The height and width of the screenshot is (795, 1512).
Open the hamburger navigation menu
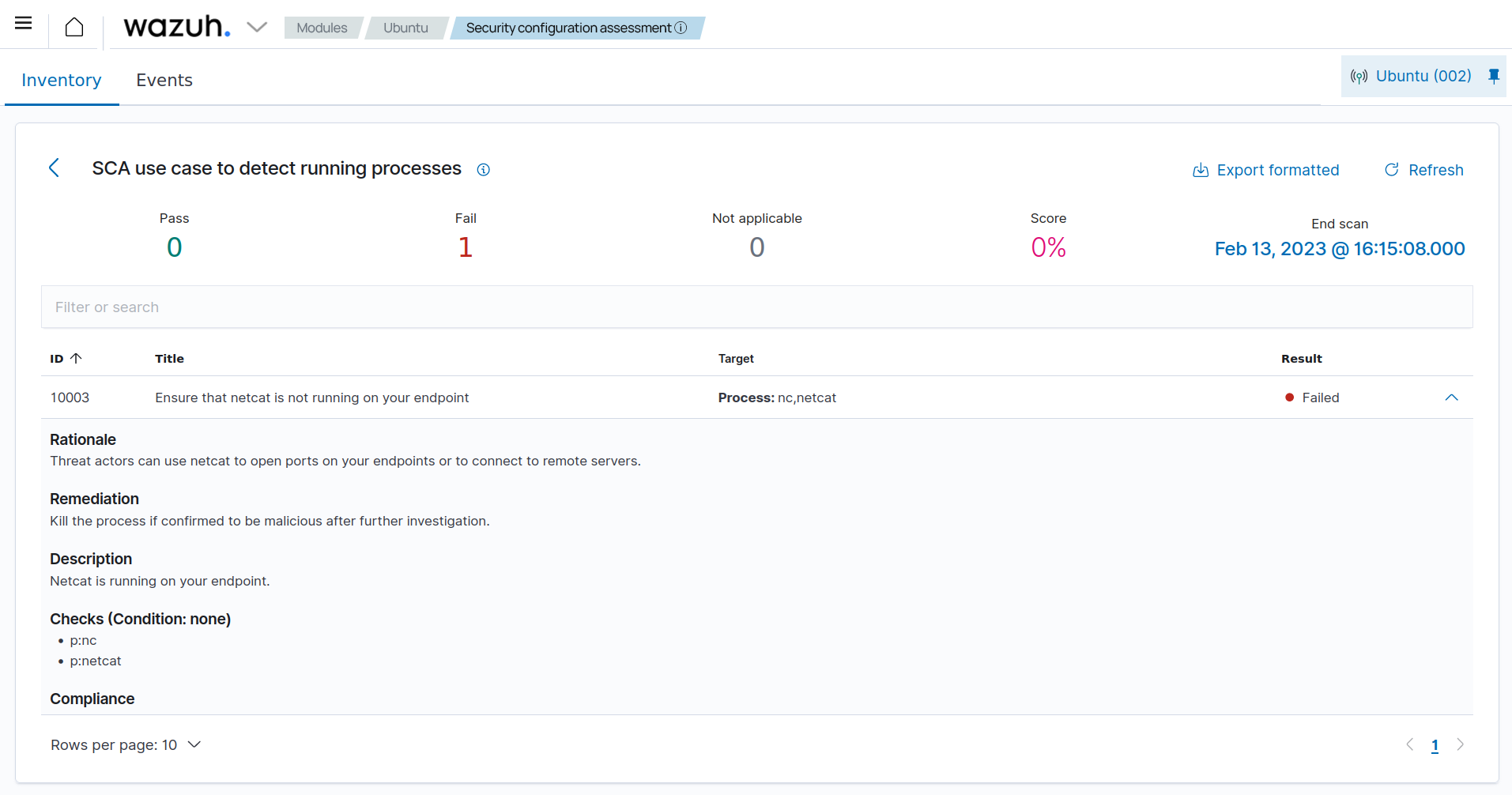(24, 23)
